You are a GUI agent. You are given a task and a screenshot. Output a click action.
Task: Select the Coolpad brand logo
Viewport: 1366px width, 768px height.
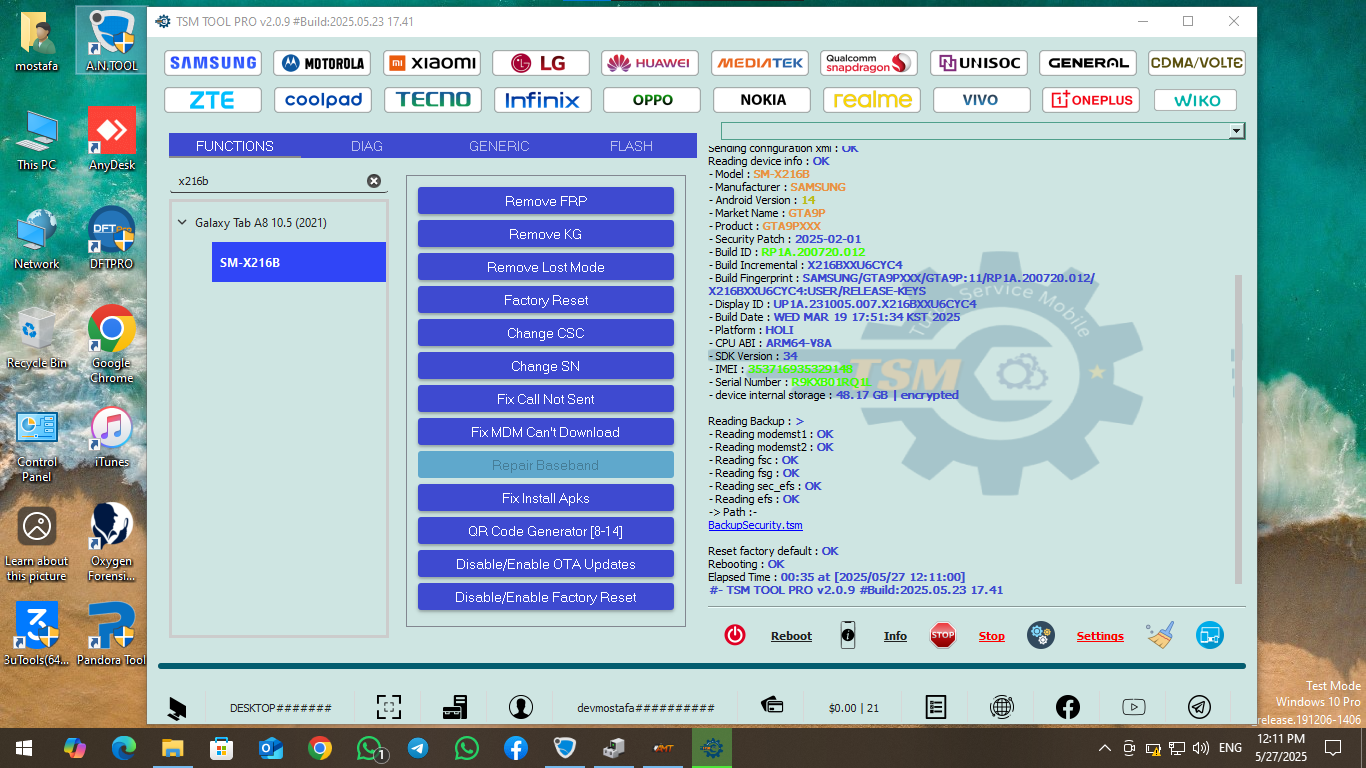pos(323,100)
